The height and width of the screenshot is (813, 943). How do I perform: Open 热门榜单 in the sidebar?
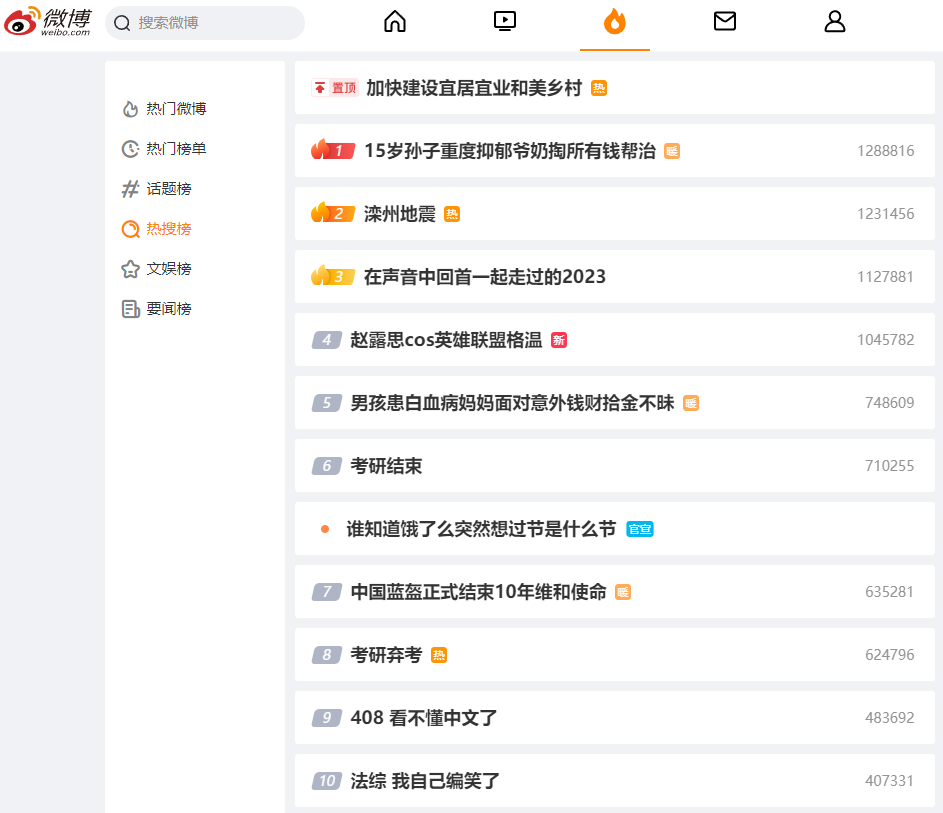(x=176, y=149)
